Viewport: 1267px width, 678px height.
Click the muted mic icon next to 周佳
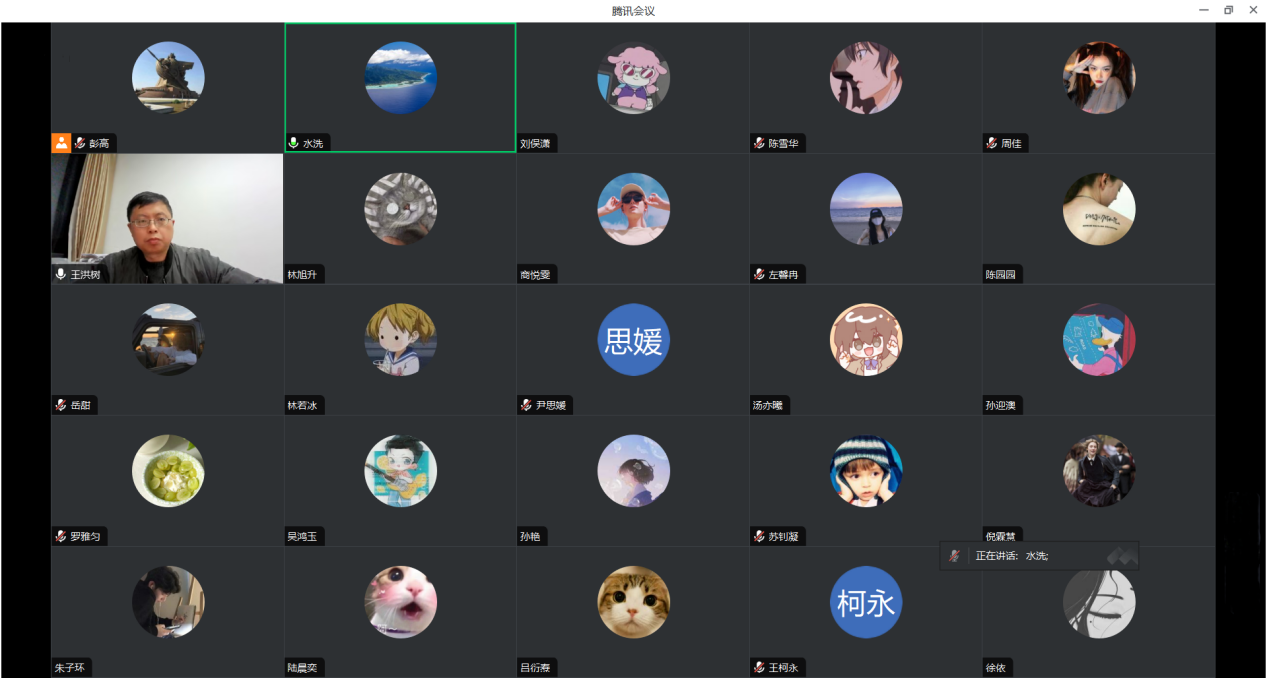(x=992, y=144)
